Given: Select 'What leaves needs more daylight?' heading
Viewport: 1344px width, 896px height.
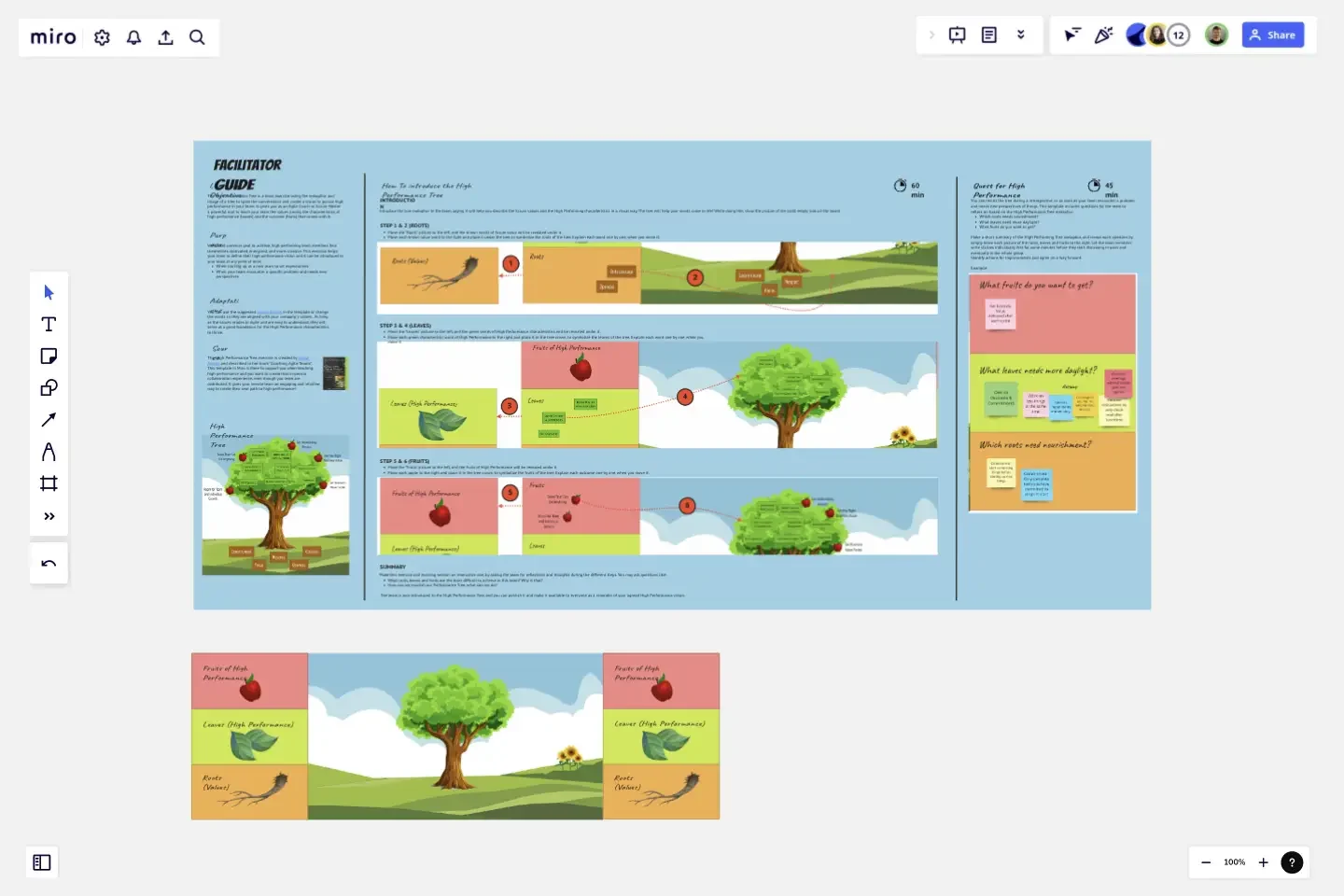Looking at the screenshot, I should click(1038, 371).
